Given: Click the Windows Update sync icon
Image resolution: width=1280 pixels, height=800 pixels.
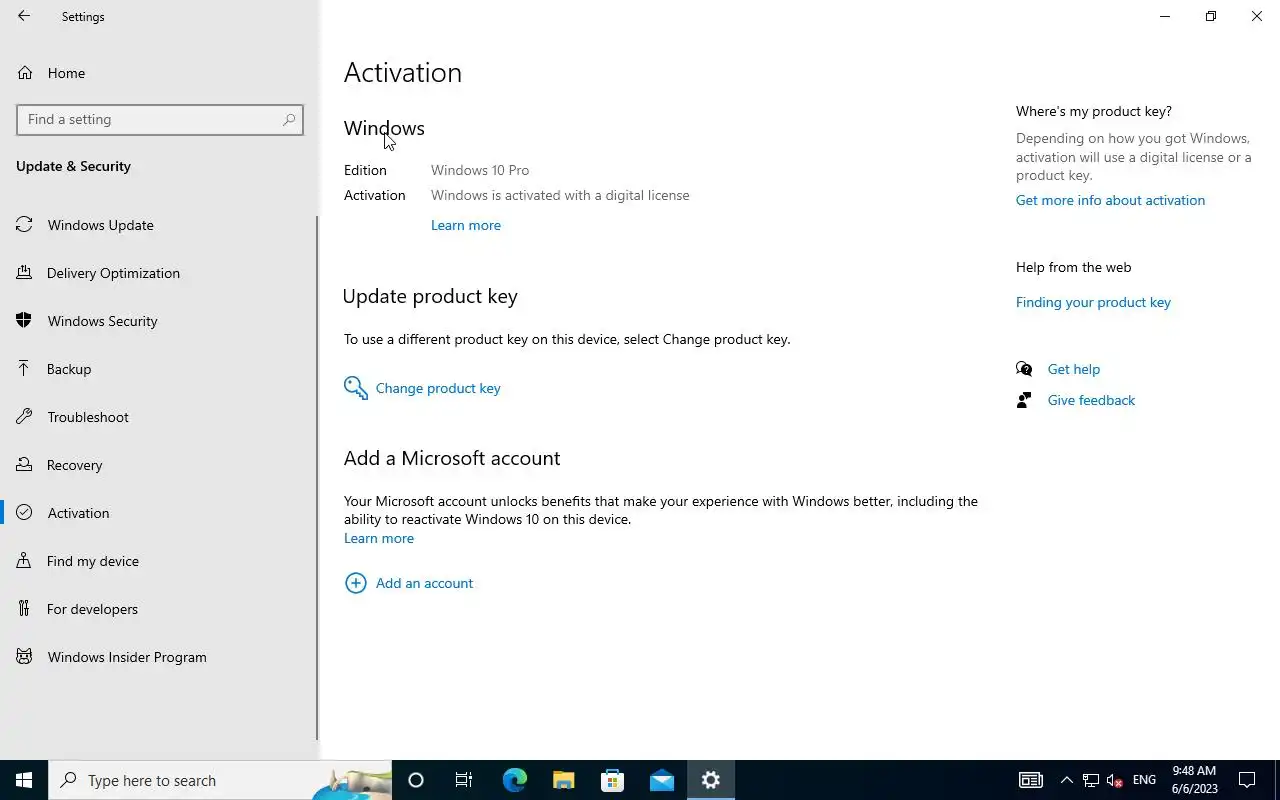Looking at the screenshot, I should coord(24,225).
